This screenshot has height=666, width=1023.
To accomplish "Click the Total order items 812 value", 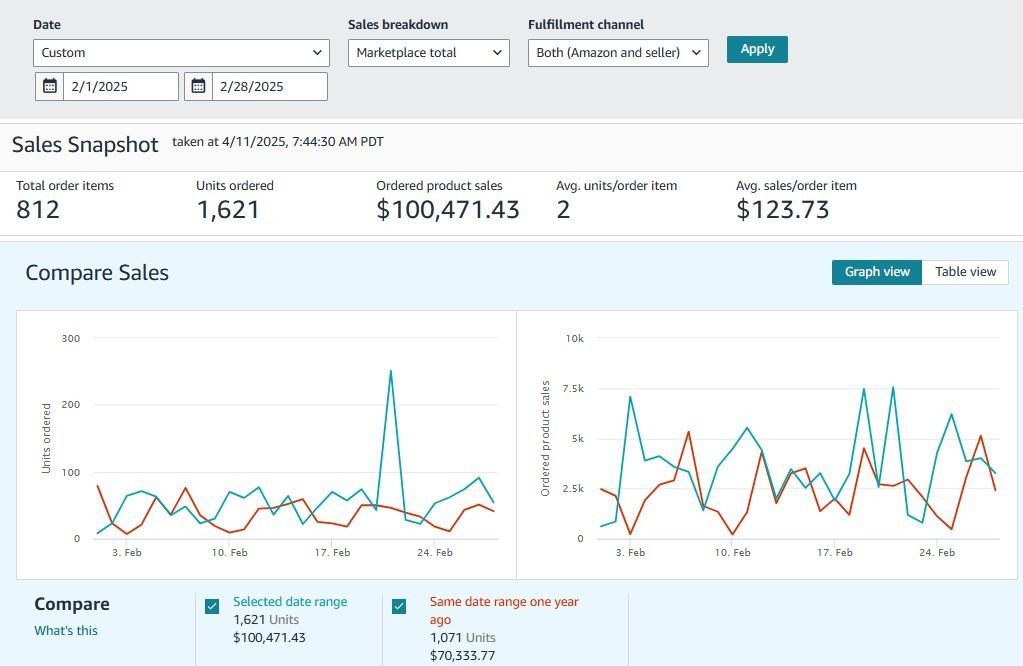I will 38,209.
